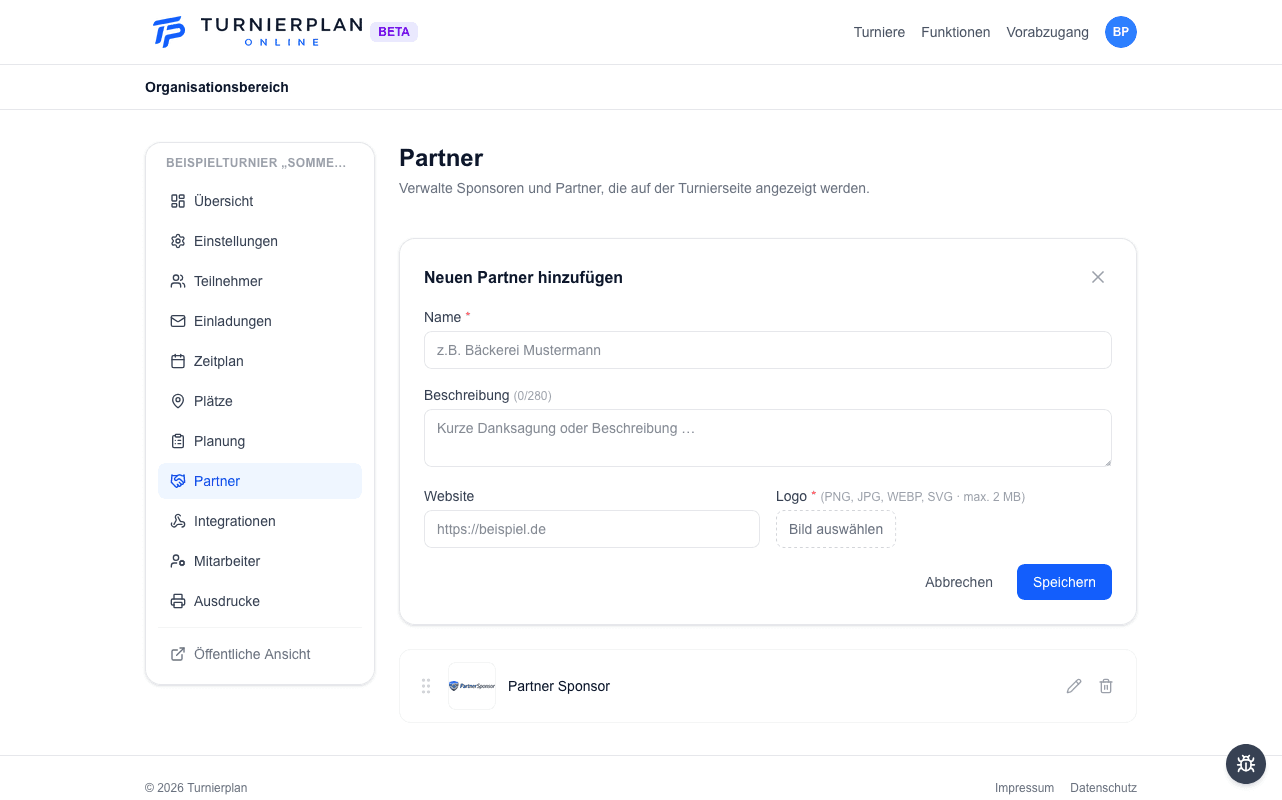Open the BP user avatar menu
The image size is (1282, 800).
click(1121, 32)
